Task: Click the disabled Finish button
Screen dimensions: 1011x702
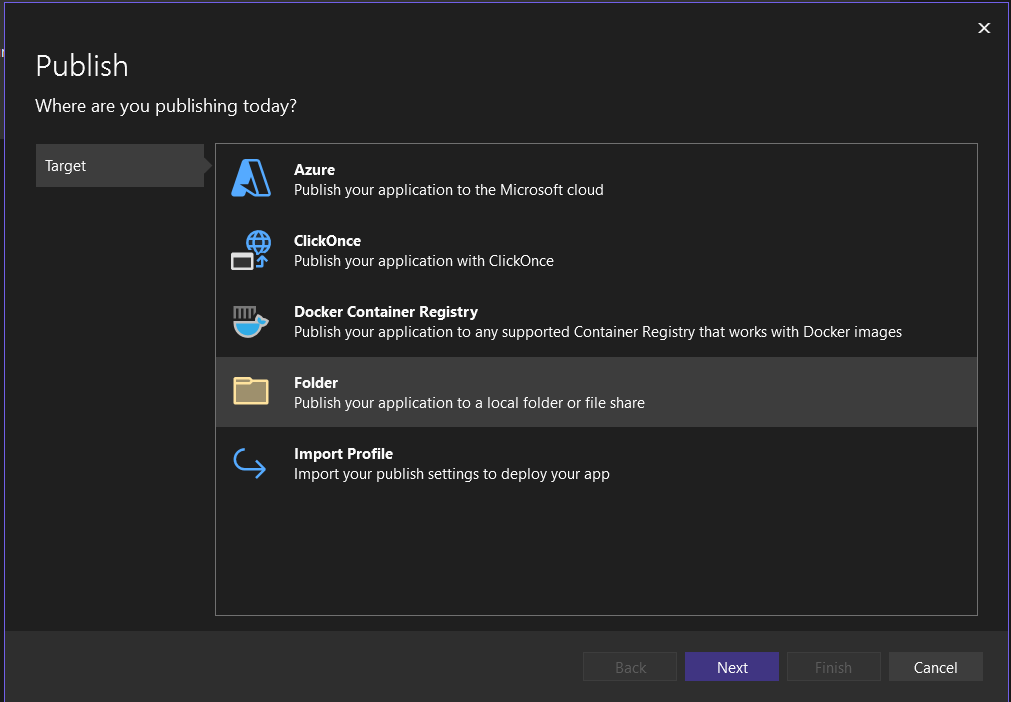Action: click(x=834, y=667)
